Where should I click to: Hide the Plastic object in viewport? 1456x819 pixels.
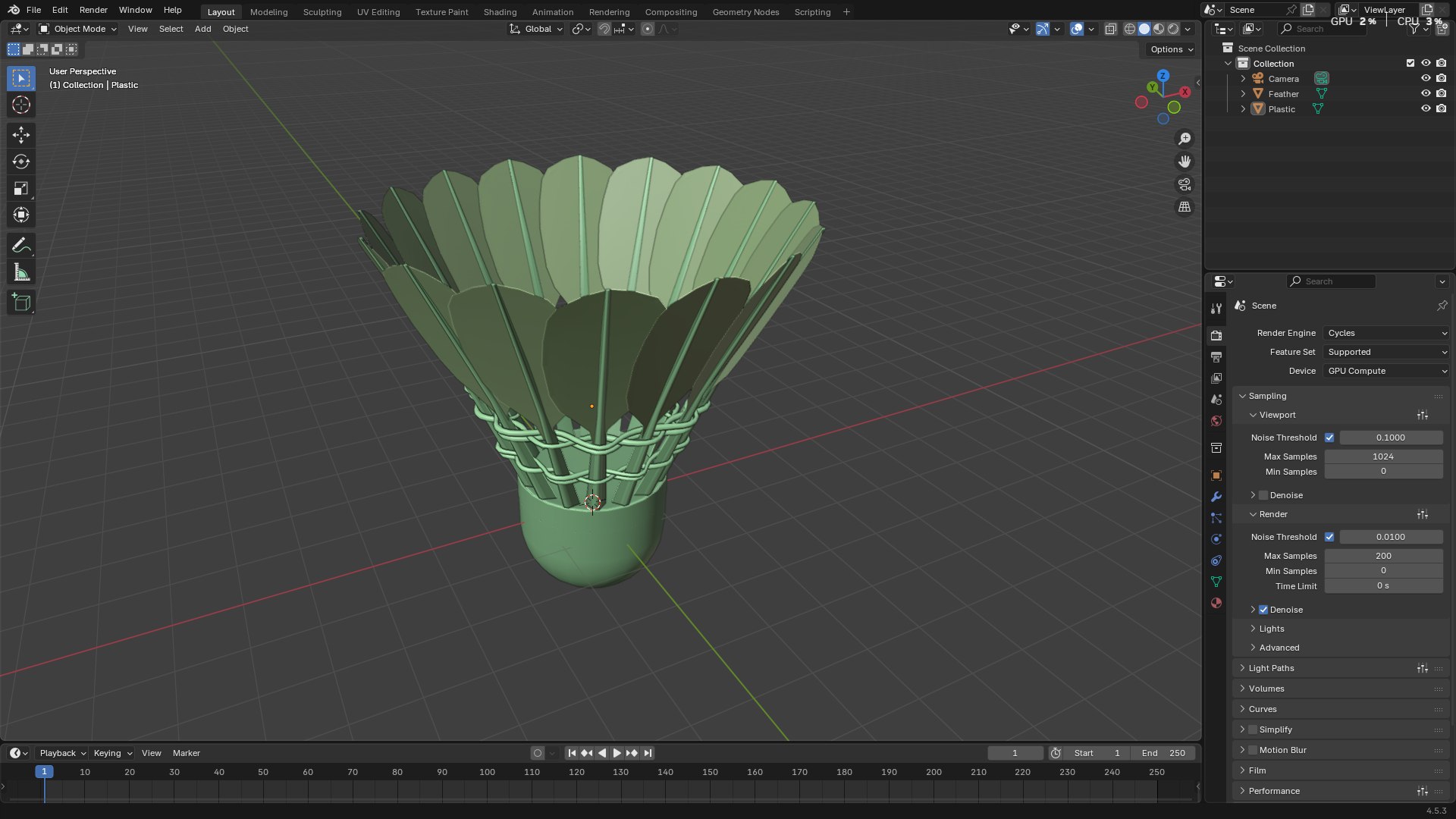coord(1426,108)
